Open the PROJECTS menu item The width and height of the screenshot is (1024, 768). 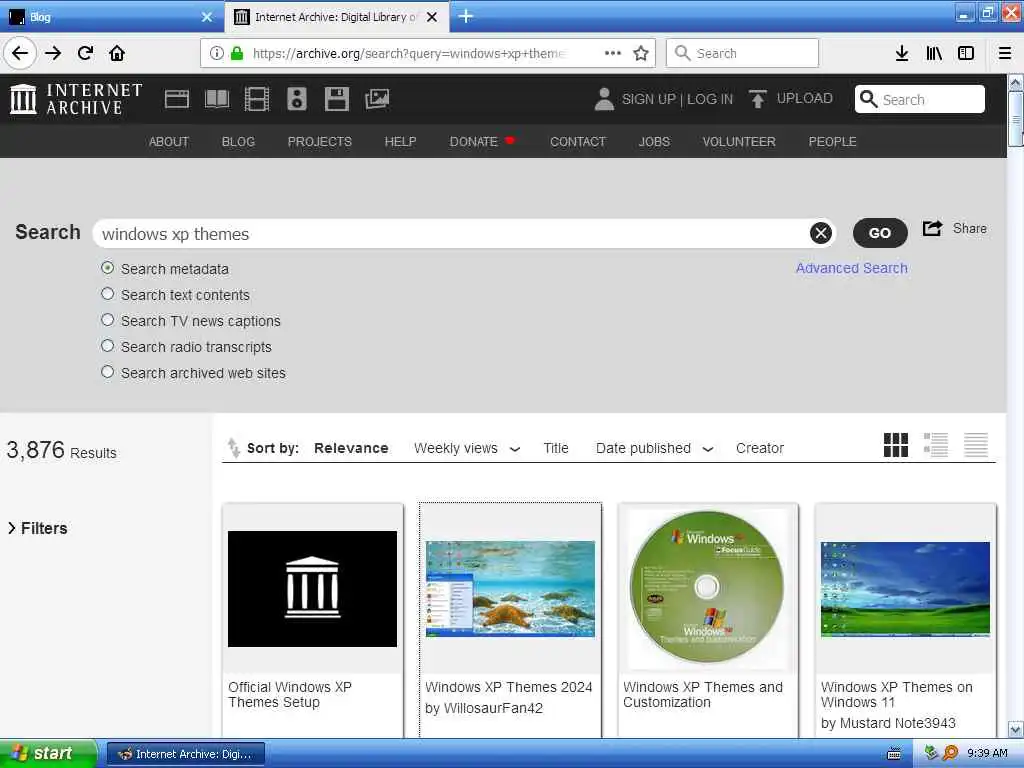click(x=320, y=142)
